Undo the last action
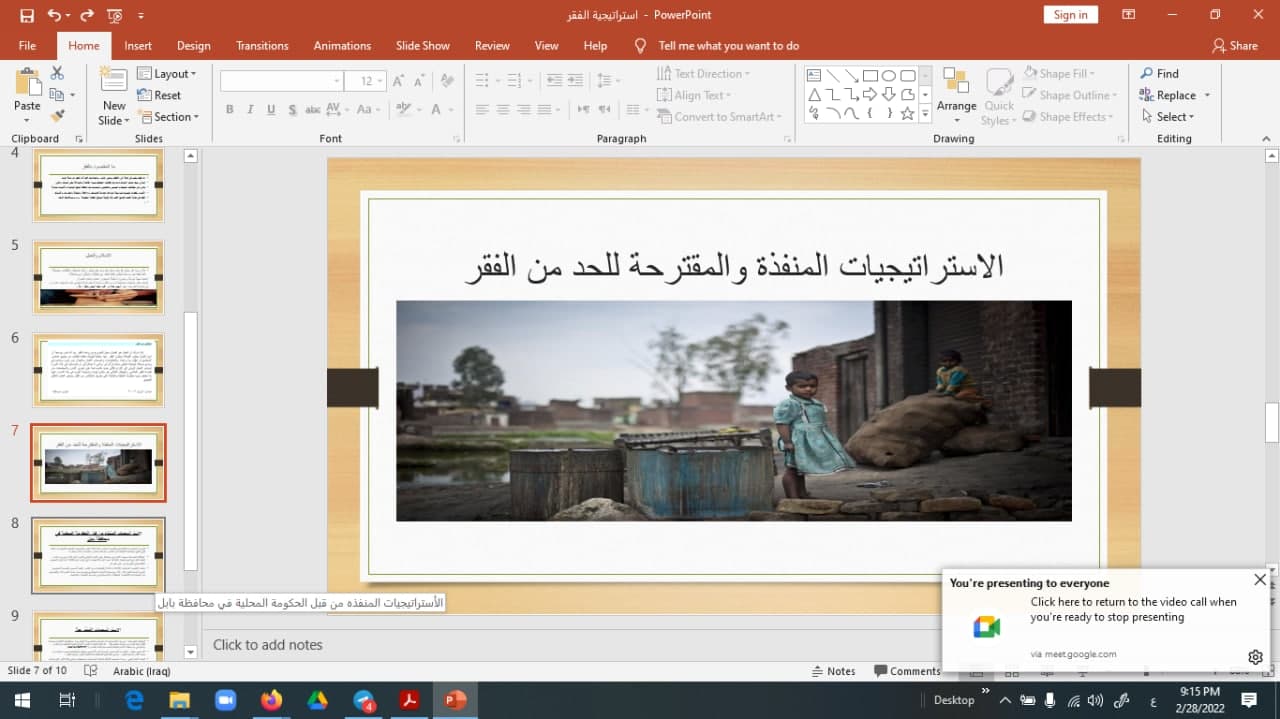This screenshot has height=719, width=1280. pos(53,15)
